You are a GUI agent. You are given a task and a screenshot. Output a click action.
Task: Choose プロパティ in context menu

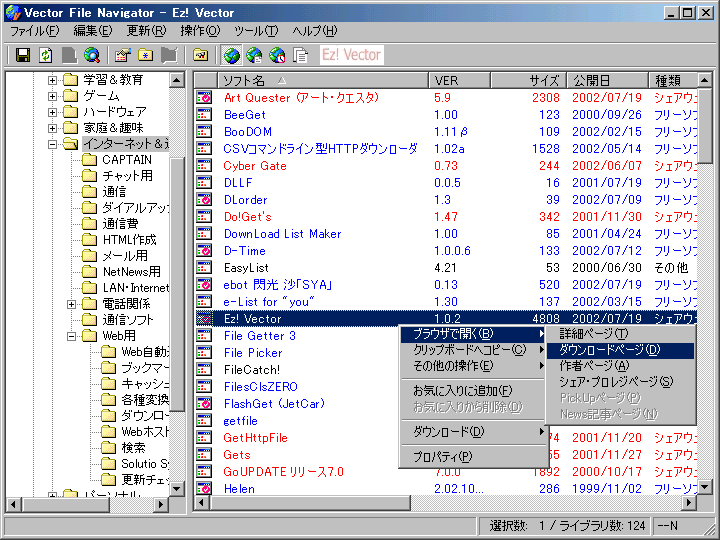[474, 456]
